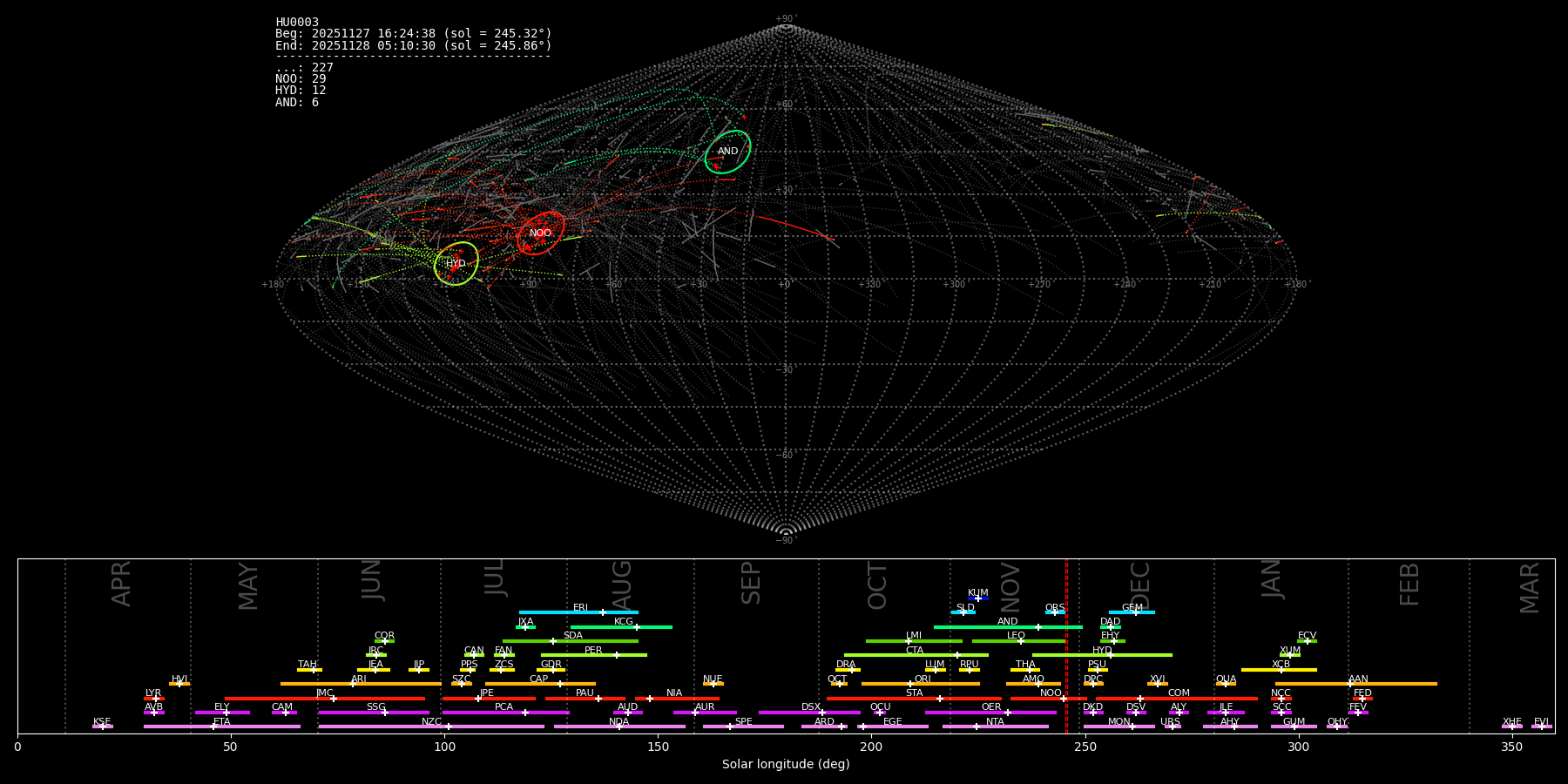The width and height of the screenshot is (1568, 784).
Task: Click the THA shower label
Action: [1025, 665]
